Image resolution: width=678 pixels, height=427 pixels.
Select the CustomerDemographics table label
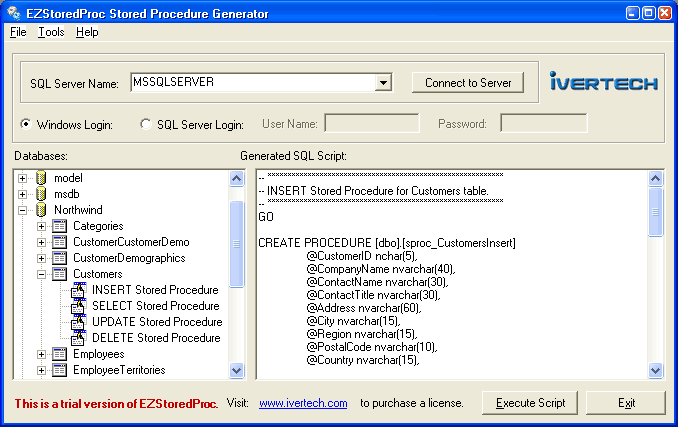pyautogui.click(x=129, y=258)
